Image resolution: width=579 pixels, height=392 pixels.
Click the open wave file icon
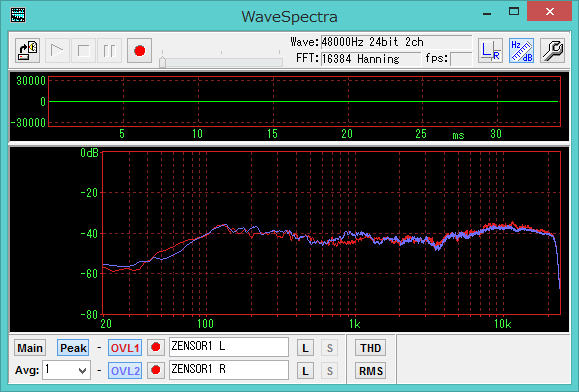click(x=28, y=51)
